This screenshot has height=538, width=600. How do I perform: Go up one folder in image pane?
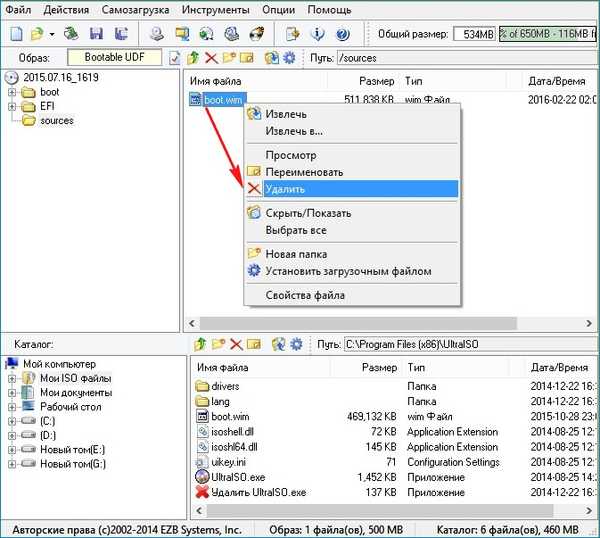point(194,58)
